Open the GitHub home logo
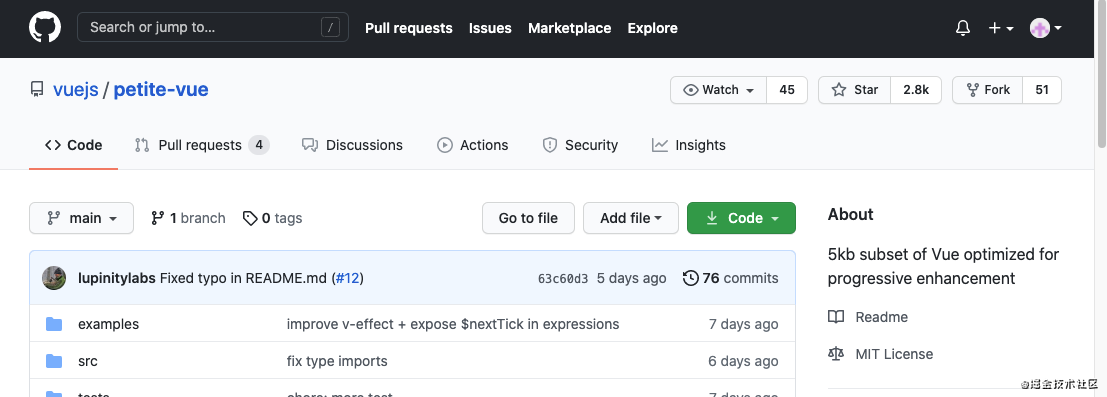This screenshot has width=1107, height=397. (x=44, y=28)
